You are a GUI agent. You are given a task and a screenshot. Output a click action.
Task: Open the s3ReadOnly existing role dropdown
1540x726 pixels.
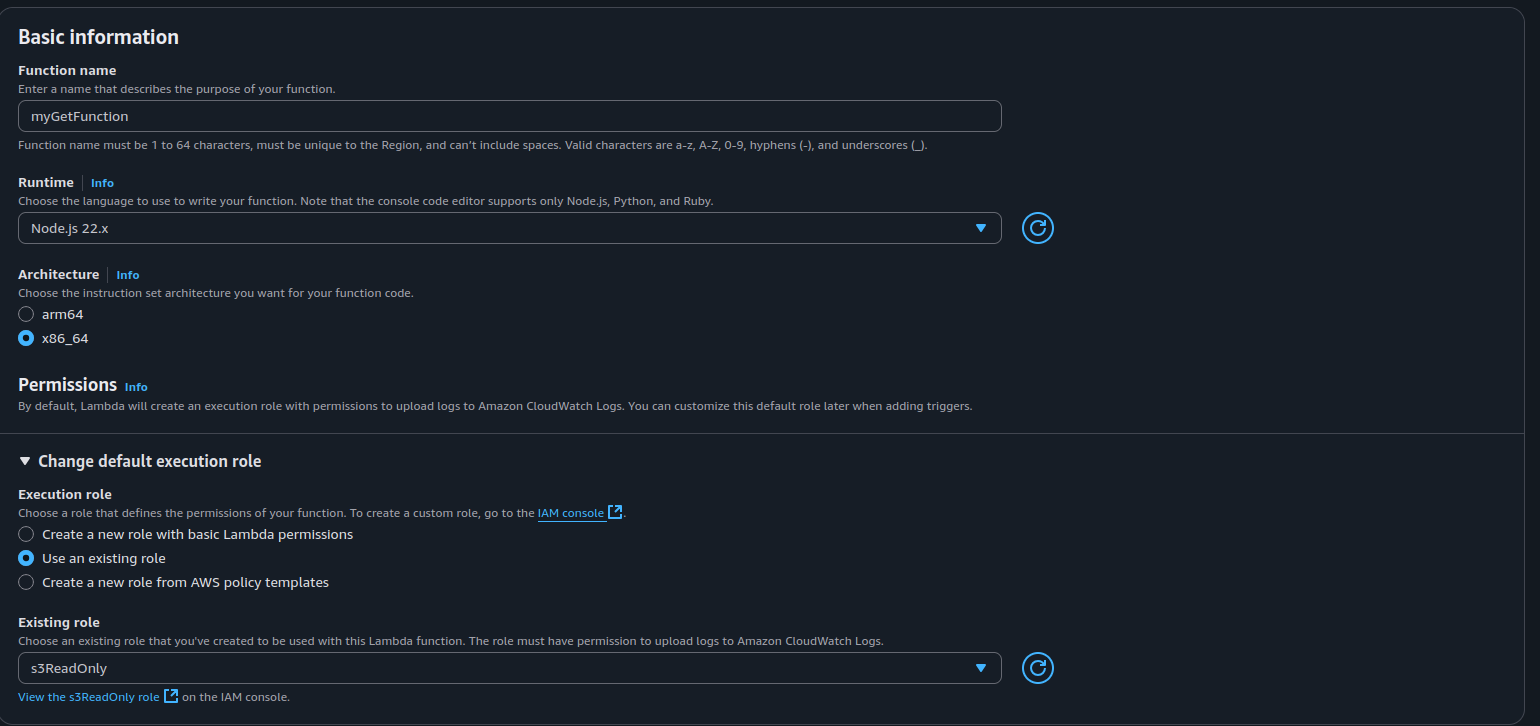click(x=500, y=668)
